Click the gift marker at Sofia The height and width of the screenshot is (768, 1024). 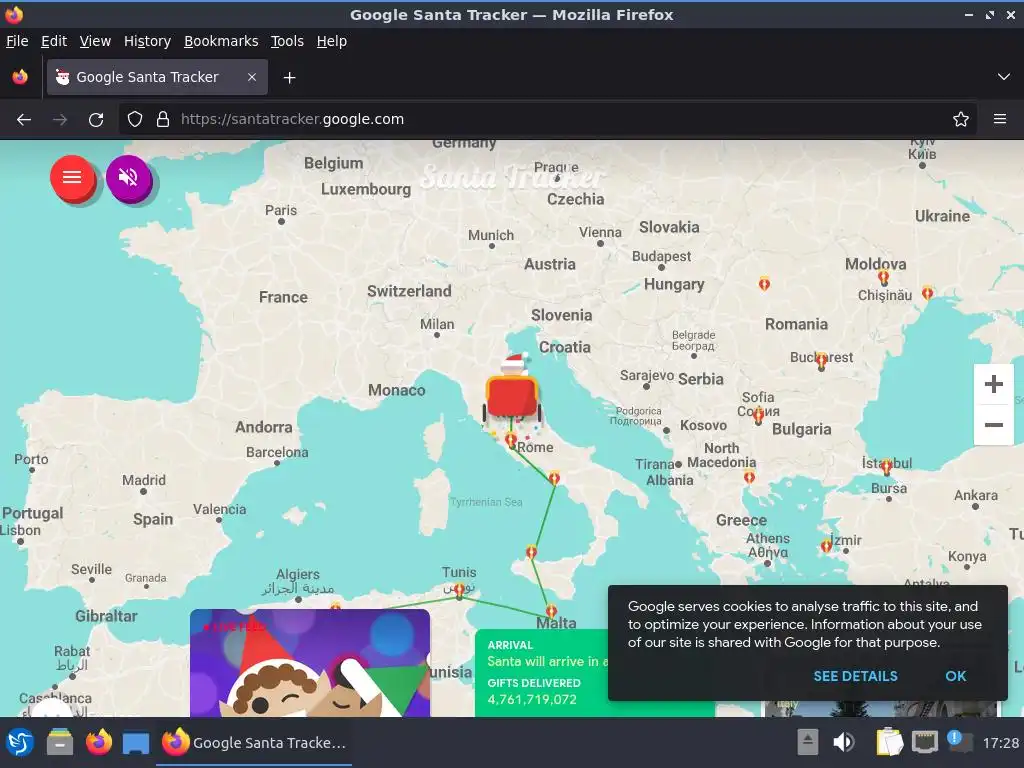758,415
